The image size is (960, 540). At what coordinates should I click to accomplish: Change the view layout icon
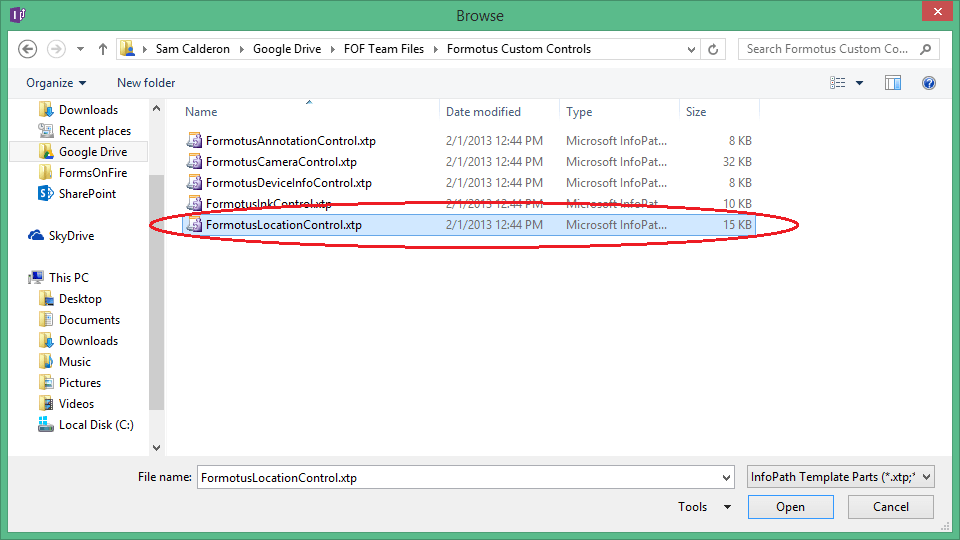point(838,83)
